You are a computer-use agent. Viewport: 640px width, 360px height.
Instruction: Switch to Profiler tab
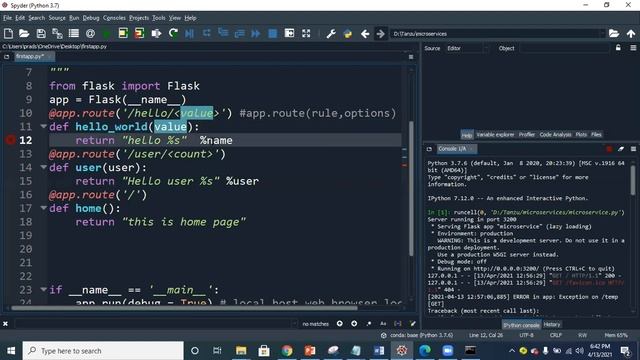coord(527,134)
